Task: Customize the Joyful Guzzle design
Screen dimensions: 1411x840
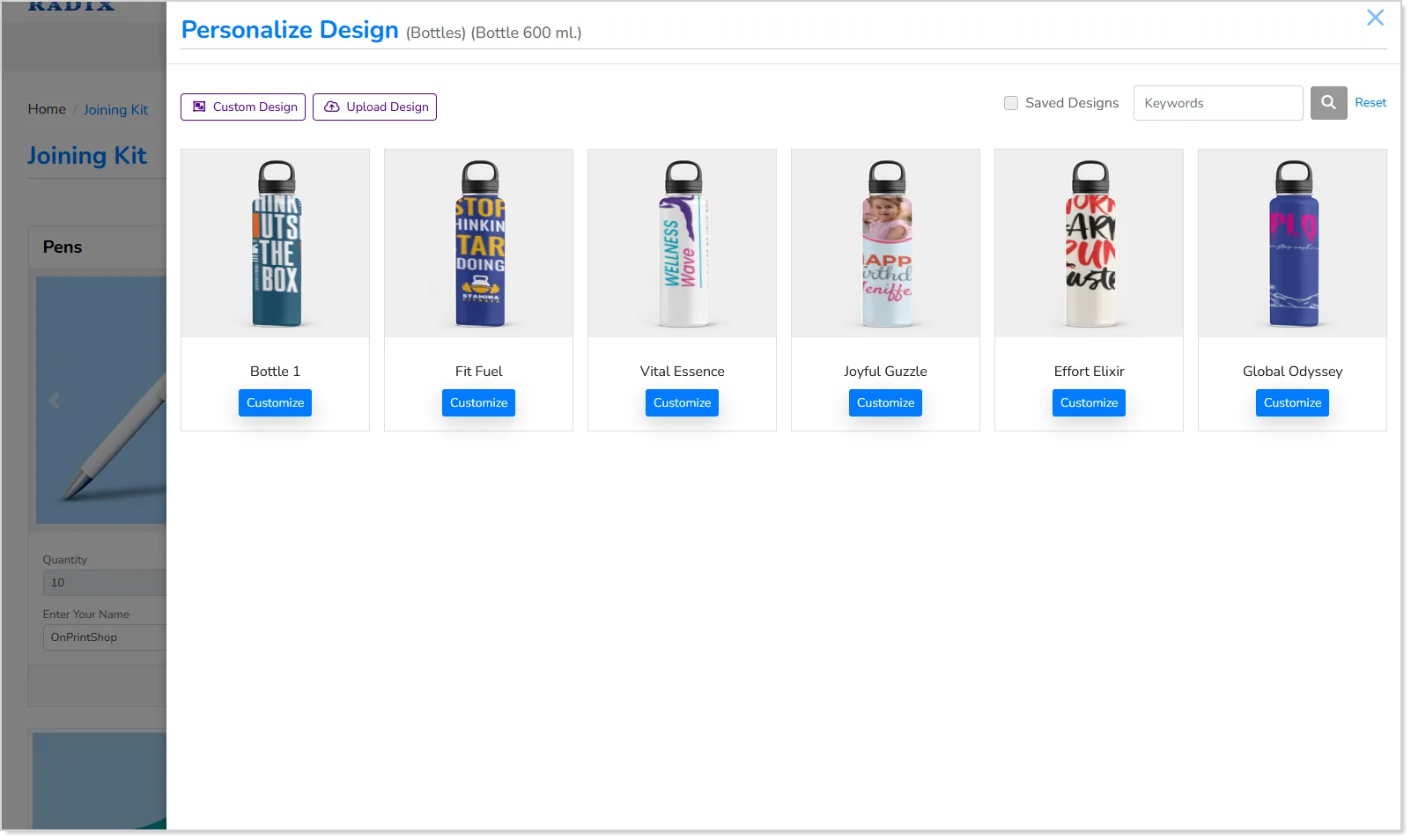Action: coord(885,402)
